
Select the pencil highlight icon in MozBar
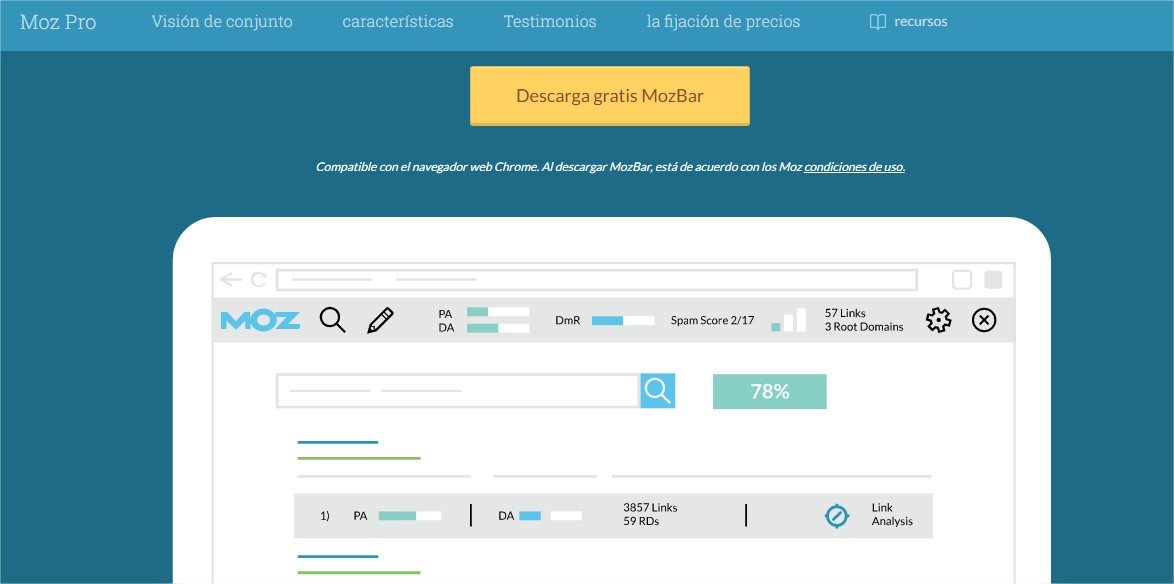pos(380,320)
